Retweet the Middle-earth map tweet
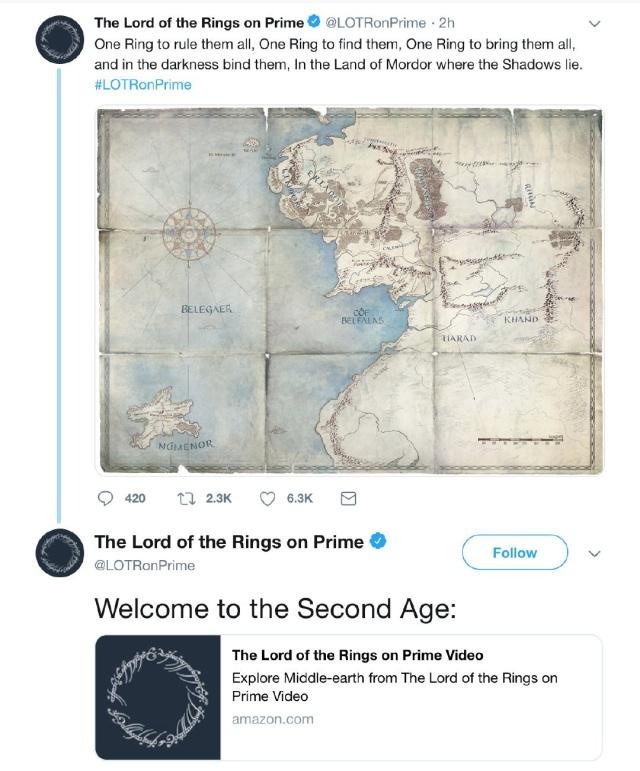Screen dimensions: 640x771 pos(187,498)
